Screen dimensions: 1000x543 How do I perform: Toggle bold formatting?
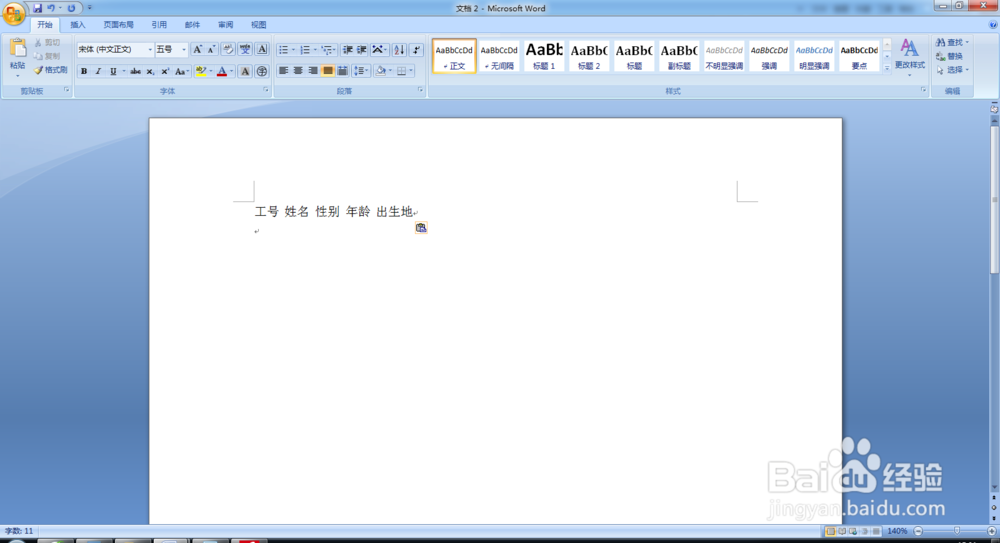point(84,71)
